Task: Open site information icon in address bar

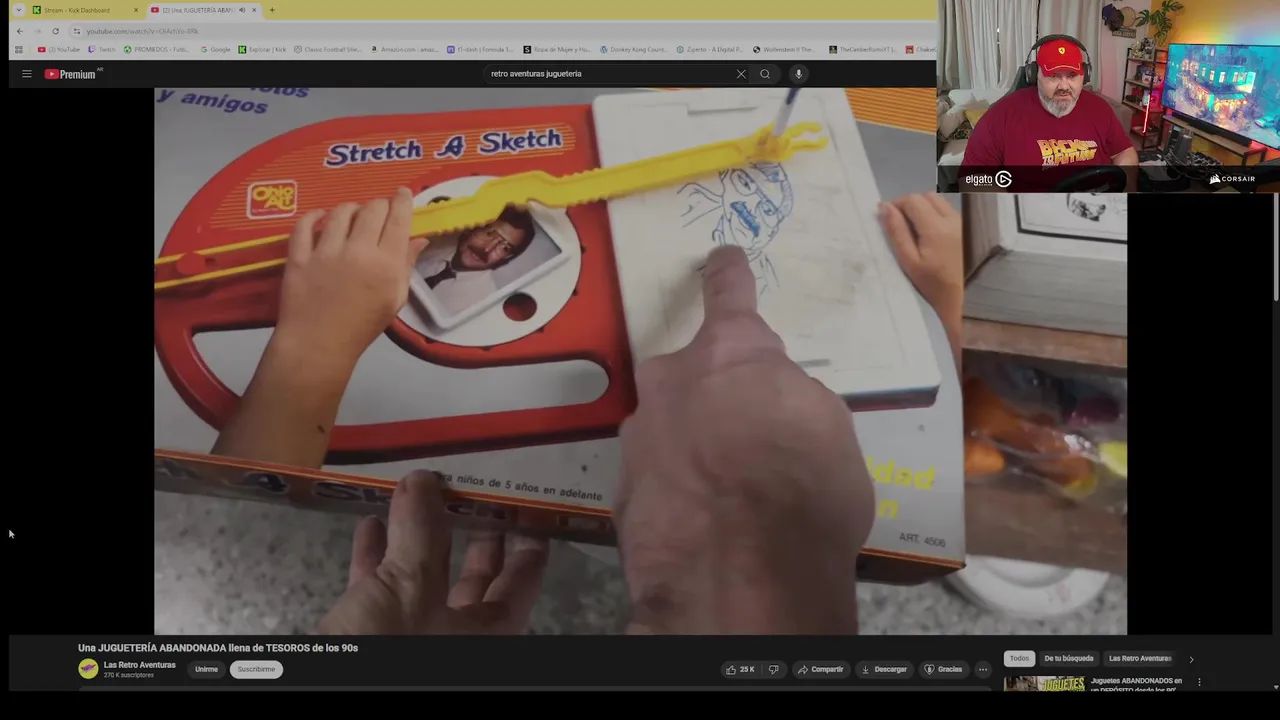Action: point(77,31)
